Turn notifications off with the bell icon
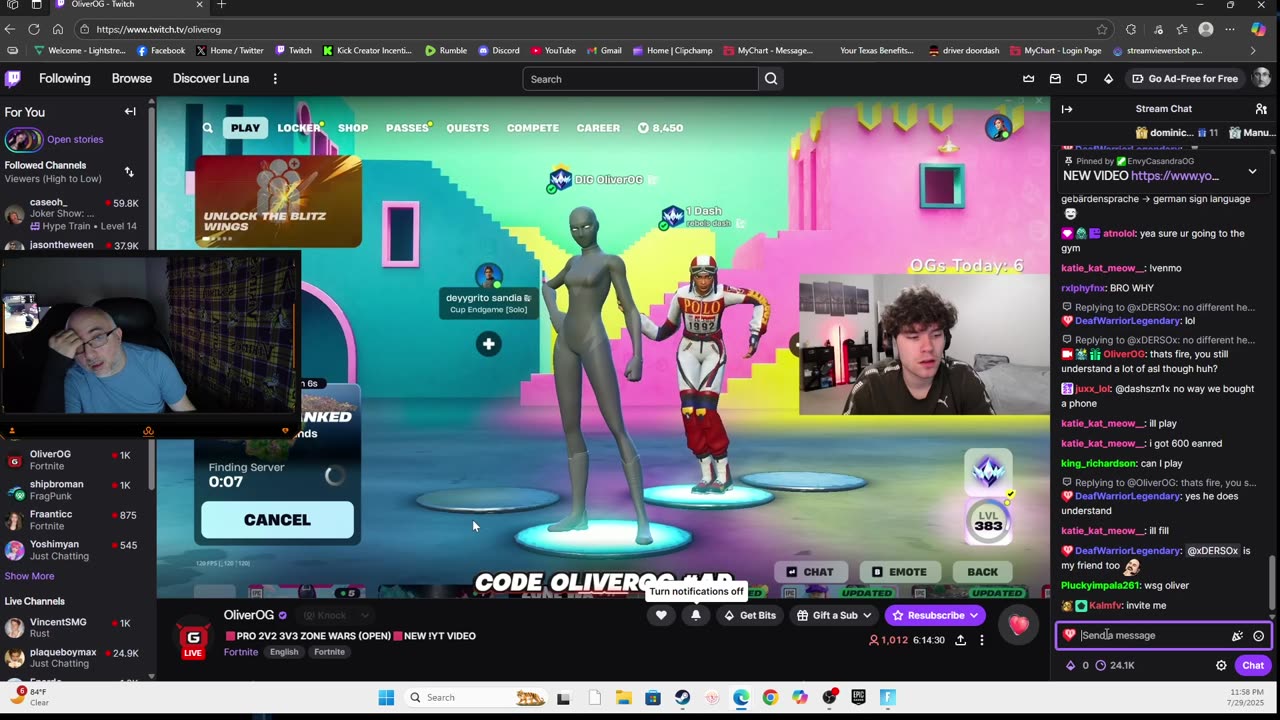 pyautogui.click(x=696, y=615)
